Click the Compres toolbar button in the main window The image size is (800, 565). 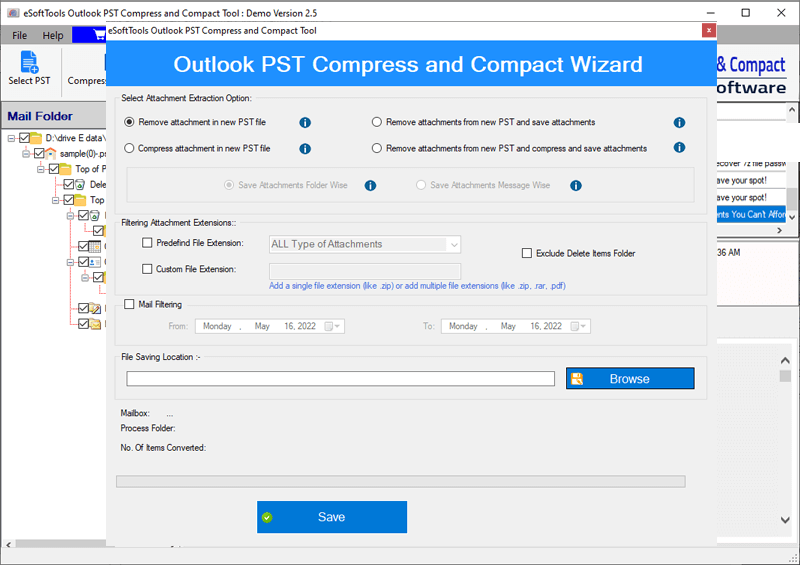pos(86,71)
